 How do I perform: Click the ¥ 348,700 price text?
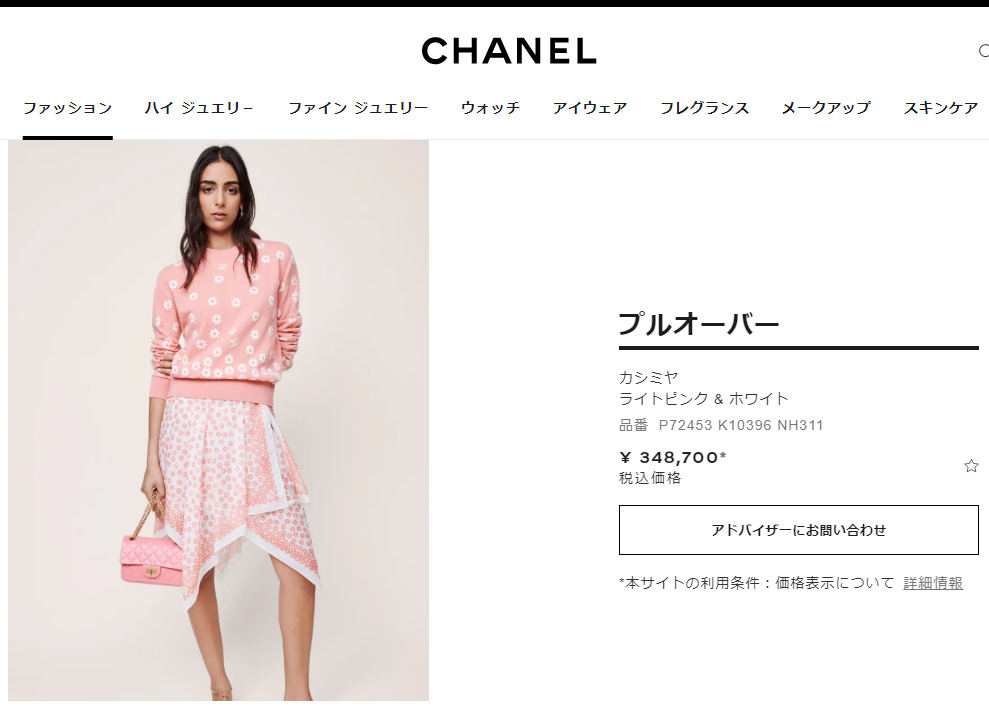(x=673, y=457)
